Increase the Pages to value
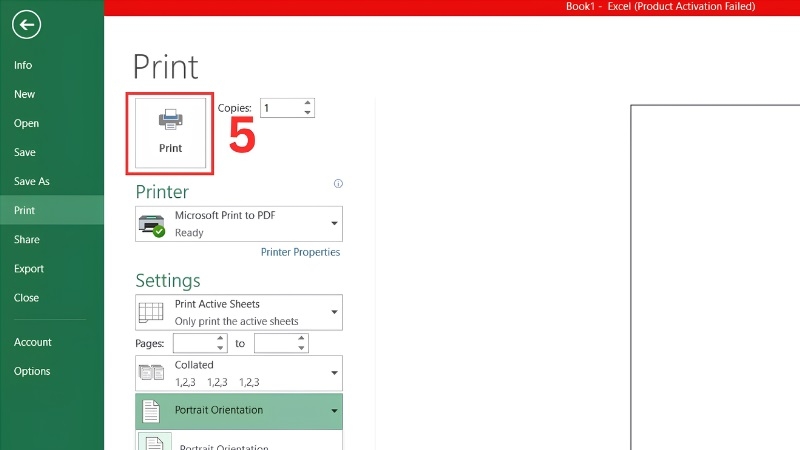 (302, 338)
